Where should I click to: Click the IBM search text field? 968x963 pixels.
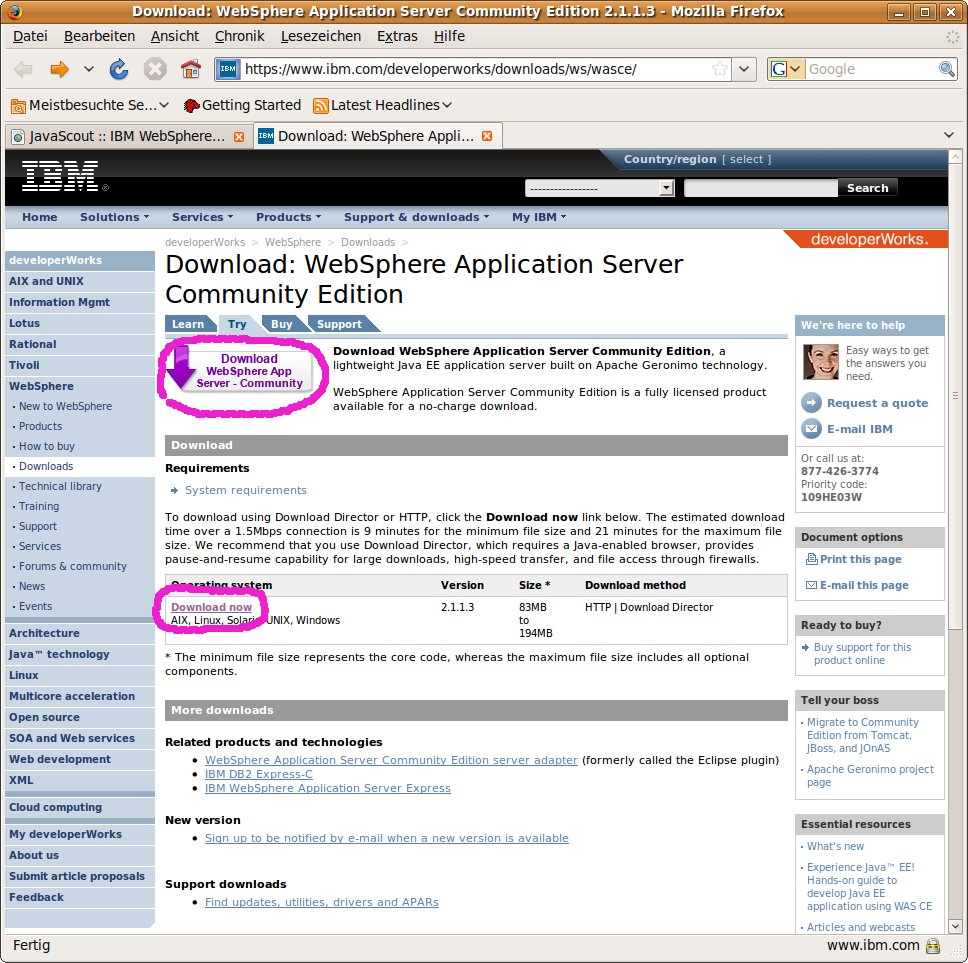coord(760,188)
